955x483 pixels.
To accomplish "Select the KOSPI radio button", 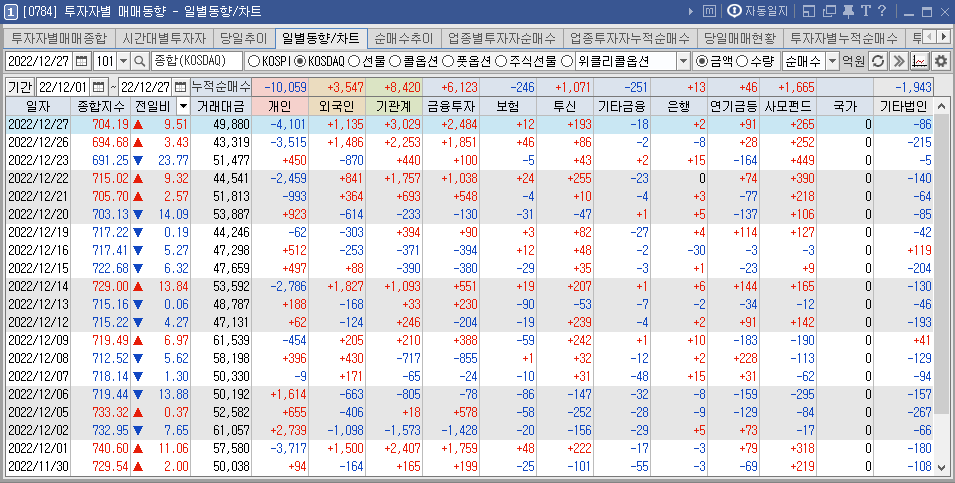I will [253, 61].
